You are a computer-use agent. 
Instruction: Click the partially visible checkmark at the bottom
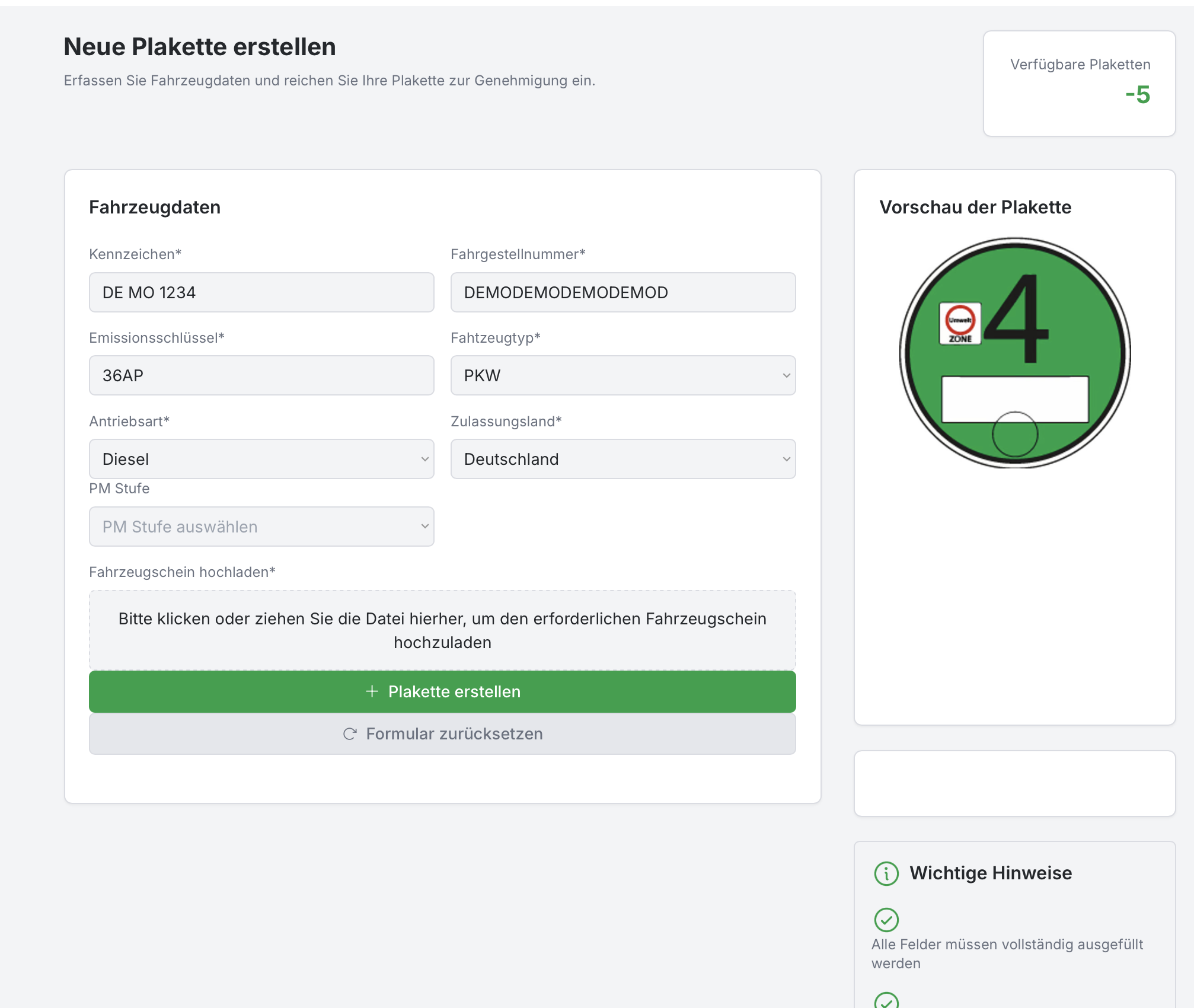[x=886, y=1001]
